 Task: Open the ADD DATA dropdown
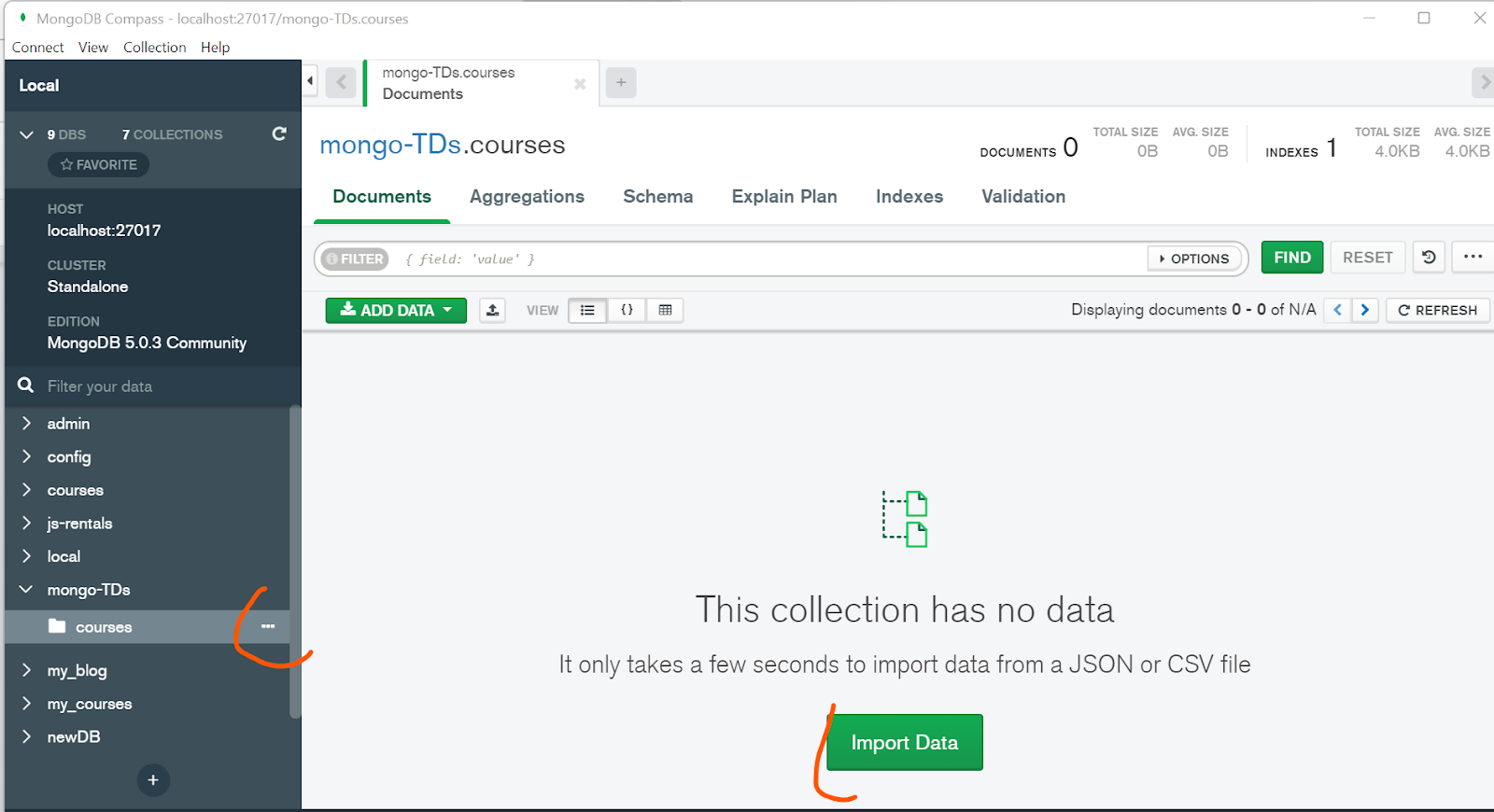(x=396, y=310)
